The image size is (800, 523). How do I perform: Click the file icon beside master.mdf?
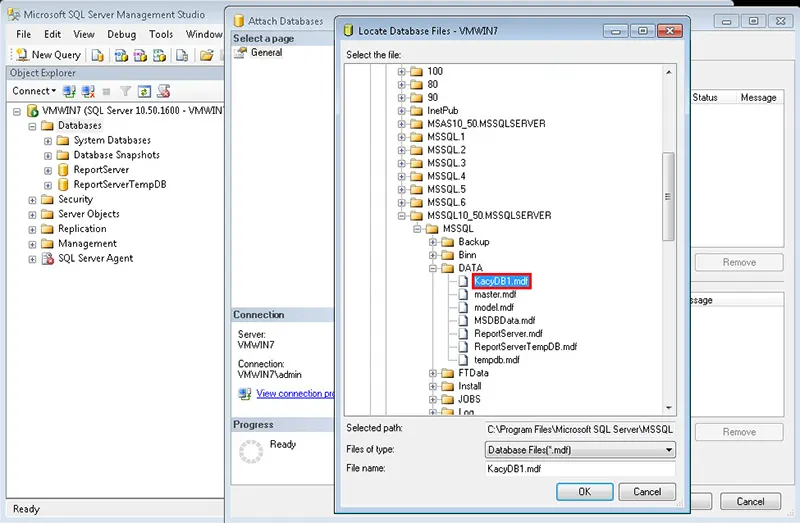[x=463, y=294]
